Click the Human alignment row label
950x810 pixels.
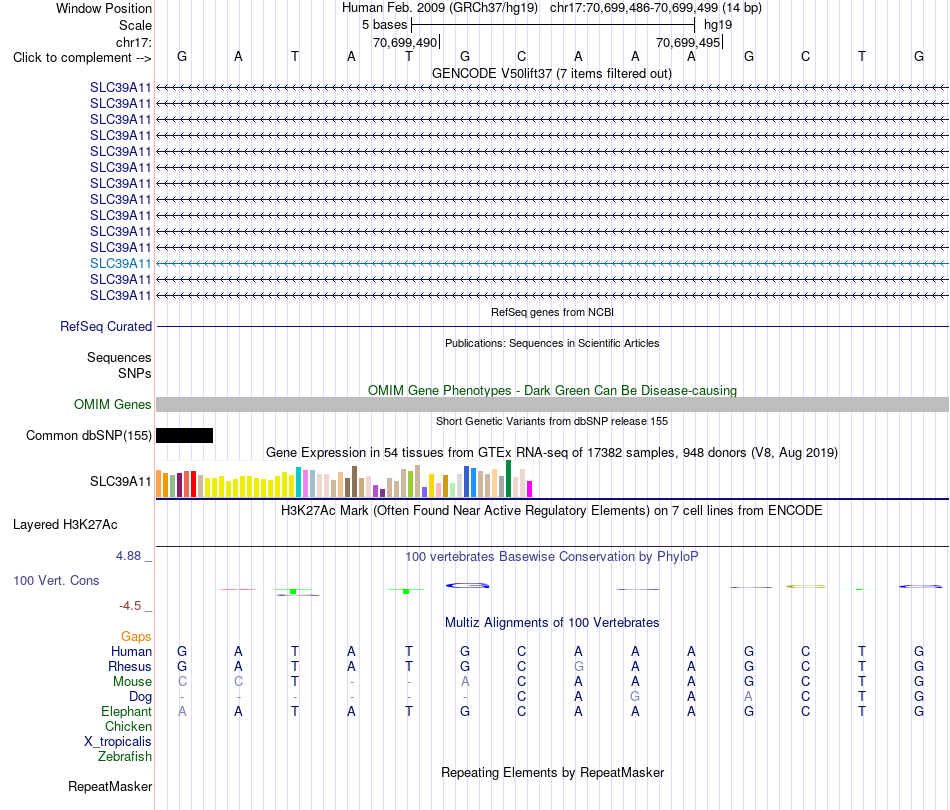click(x=131, y=651)
